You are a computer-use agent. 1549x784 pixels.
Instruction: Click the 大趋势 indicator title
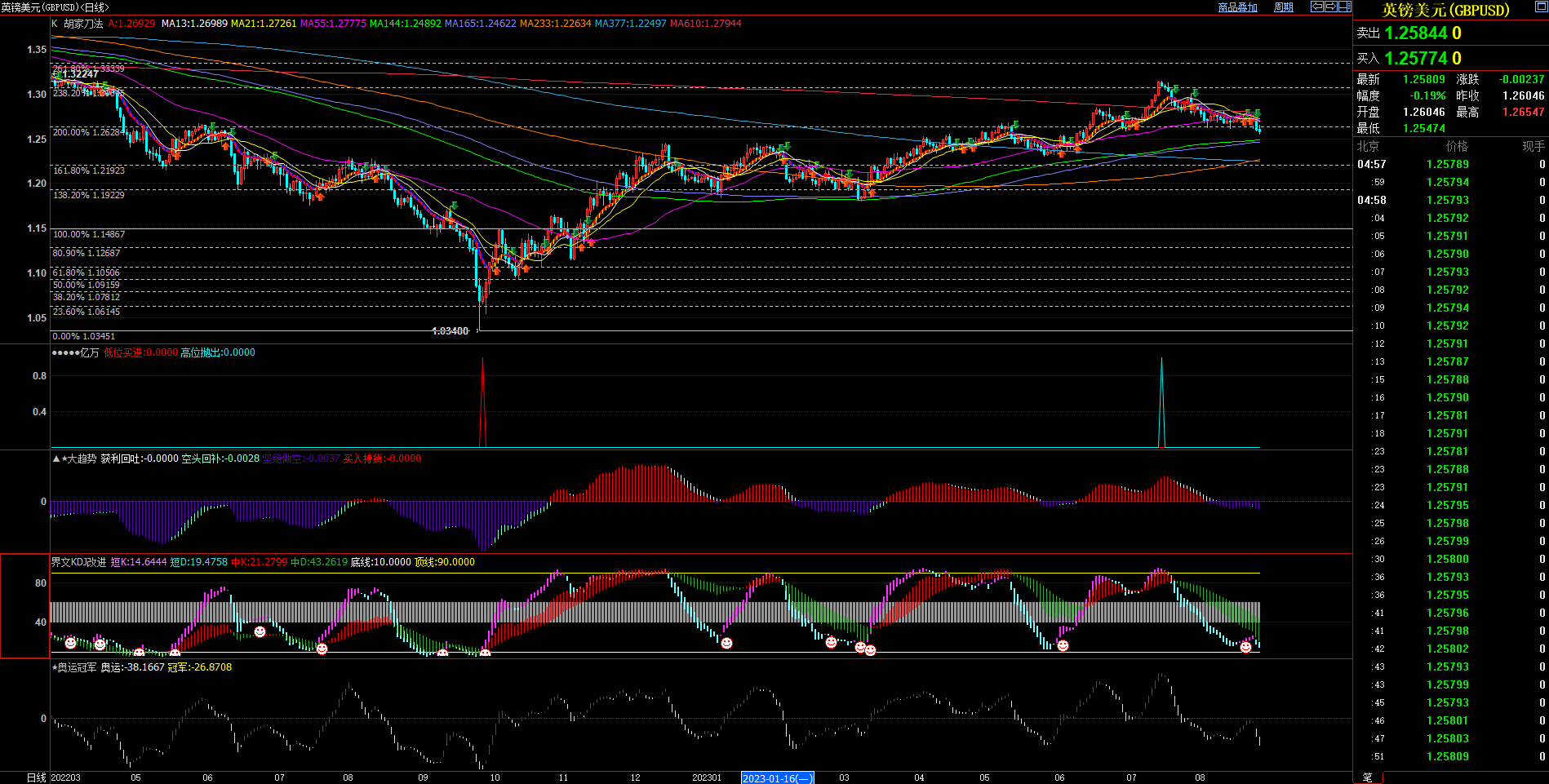[81, 458]
